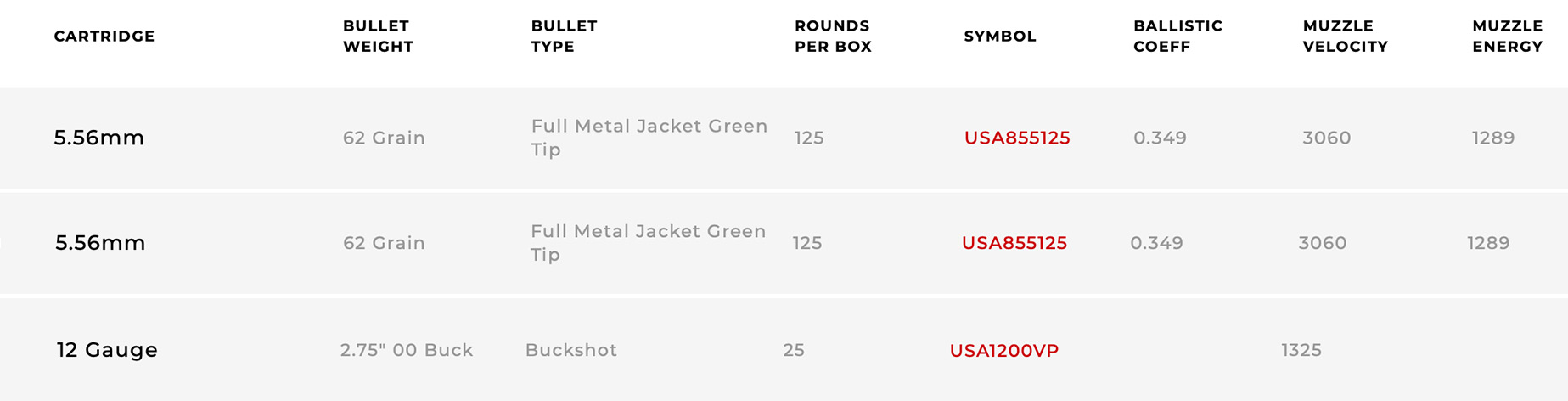
Task: Open the USA855125 link in second row
Action: (1014, 243)
